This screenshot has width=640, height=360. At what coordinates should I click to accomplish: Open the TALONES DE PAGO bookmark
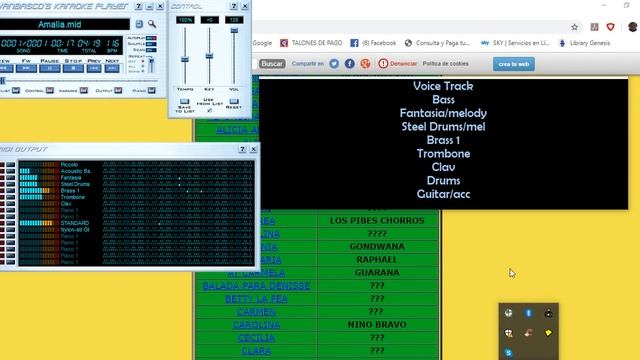(x=311, y=43)
